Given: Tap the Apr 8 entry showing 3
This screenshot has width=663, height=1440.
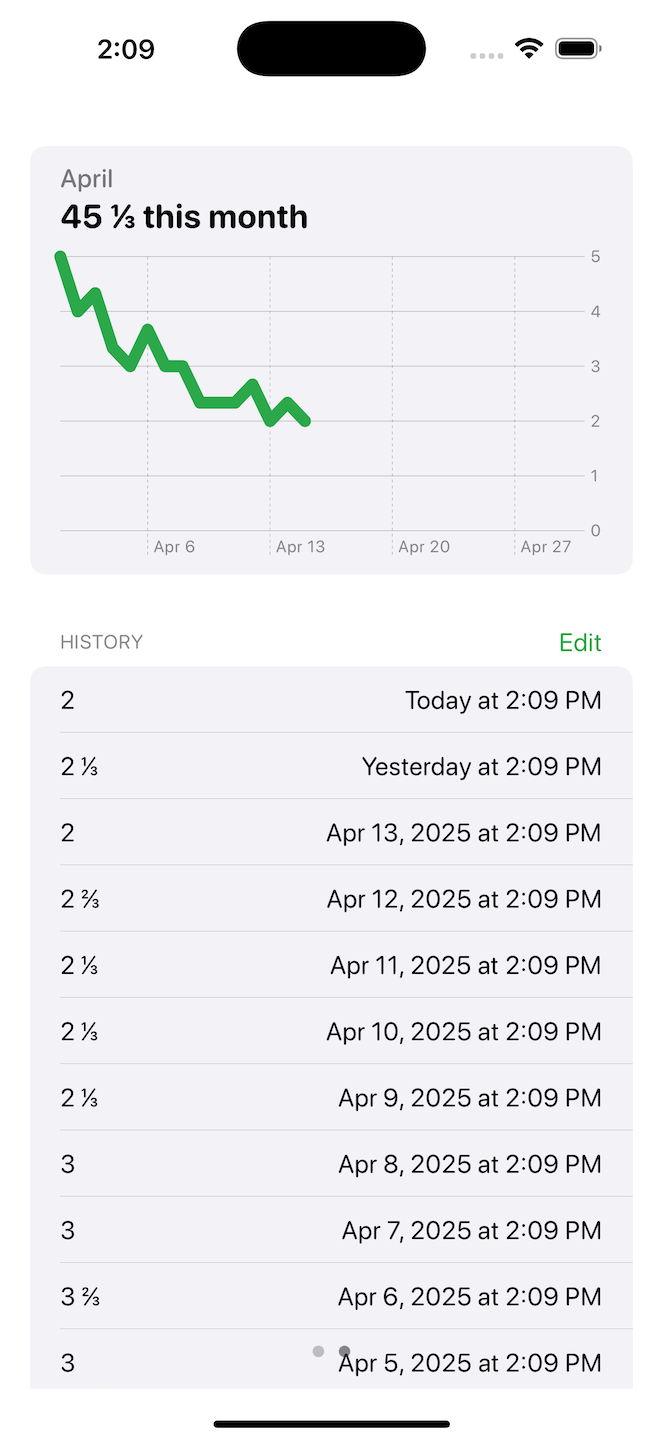Looking at the screenshot, I should tap(331, 1163).
